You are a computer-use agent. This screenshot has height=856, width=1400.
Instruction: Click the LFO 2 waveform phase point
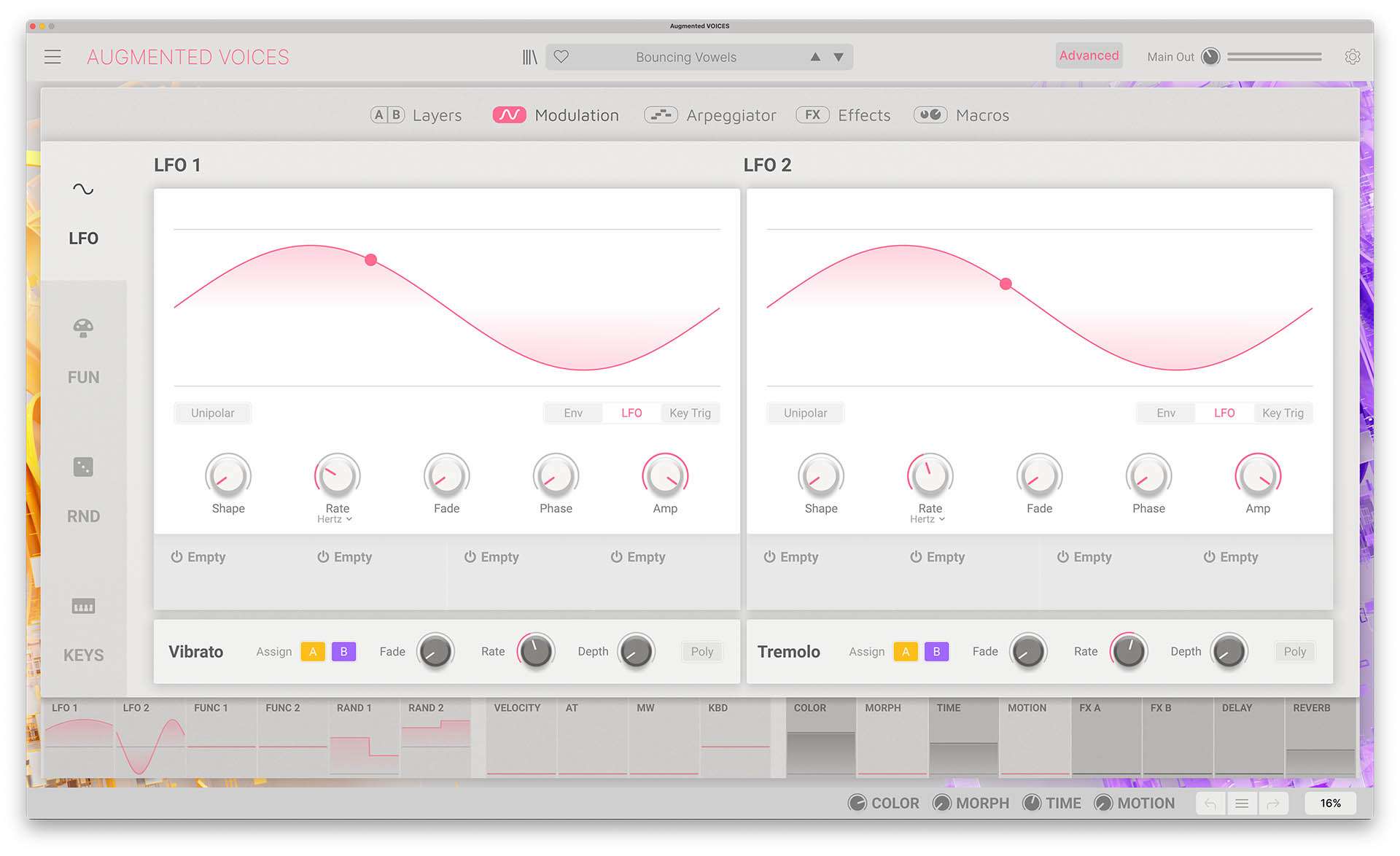(x=1006, y=284)
